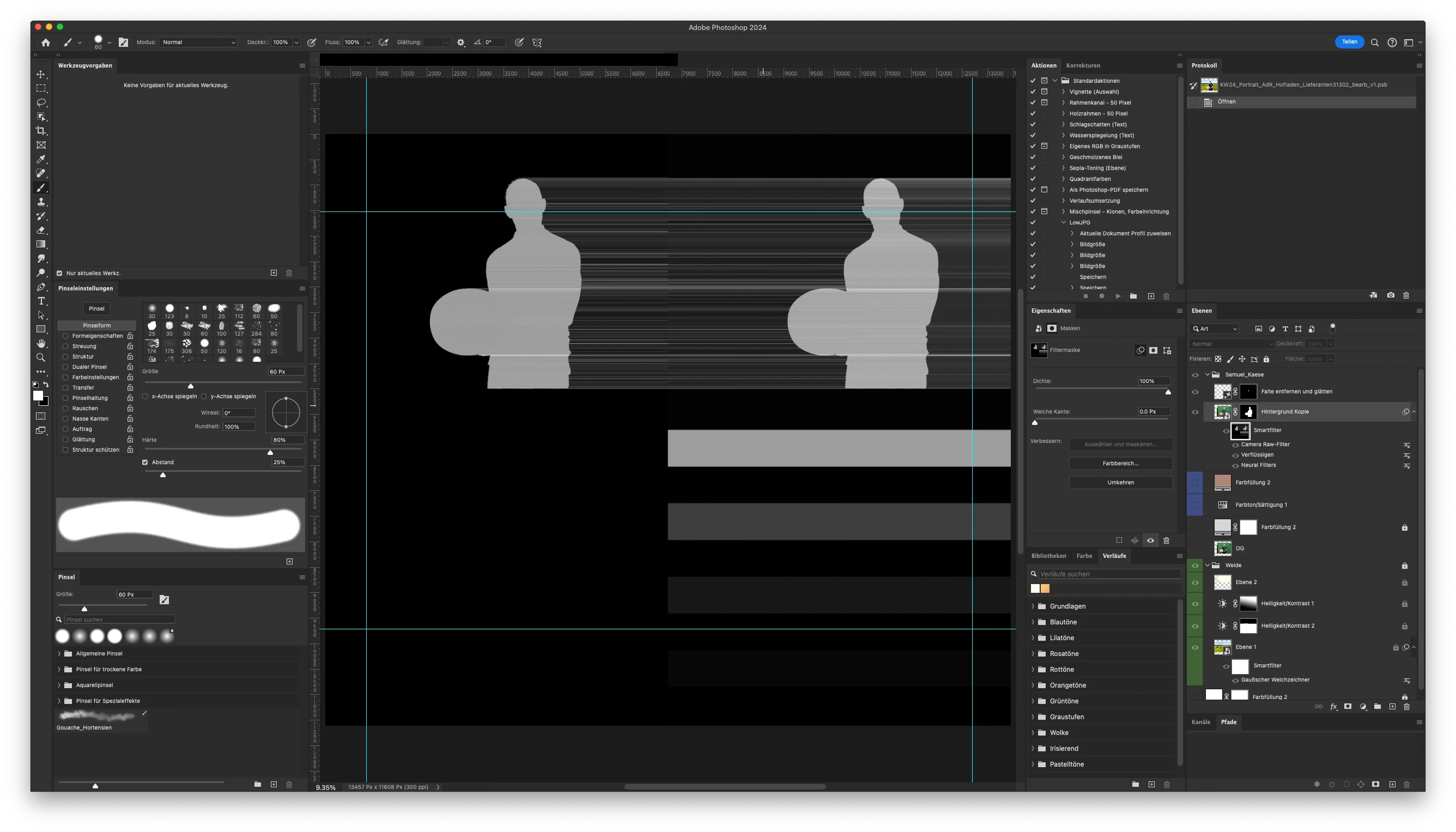The image size is (1456, 832).
Task: Select the Eraser tool
Action: pyautogui.click(x=41, y=230)
